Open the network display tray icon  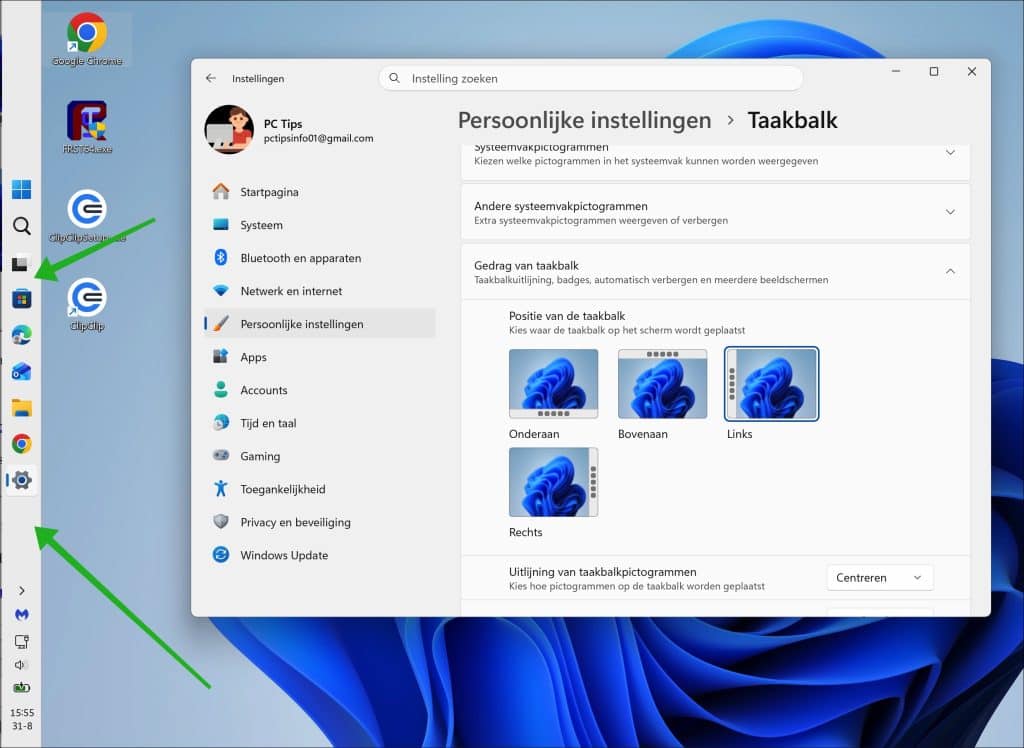click(22, 642)
